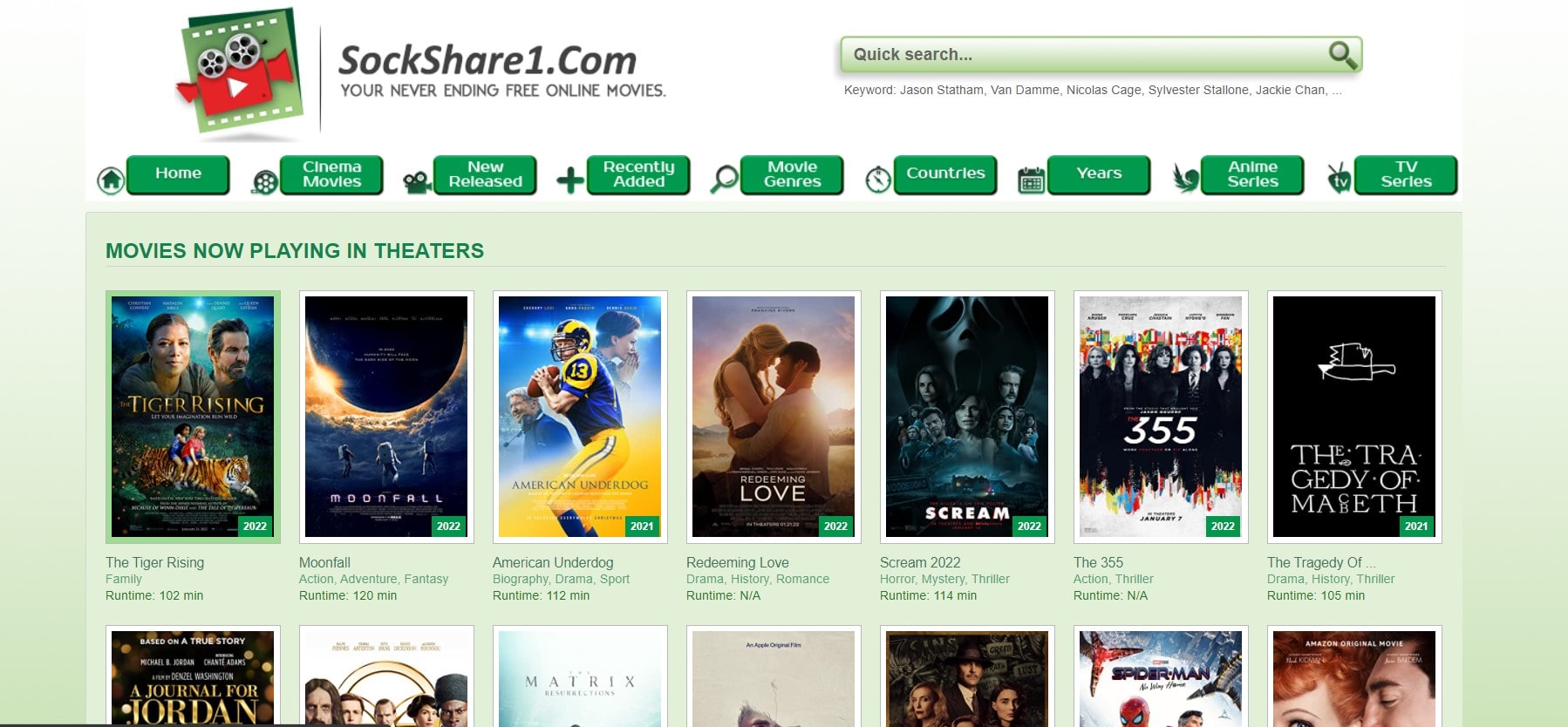Open The 355 poster
This screenshot has height=727, width=1568.
pyautogui.click(x=1161, y=417)
